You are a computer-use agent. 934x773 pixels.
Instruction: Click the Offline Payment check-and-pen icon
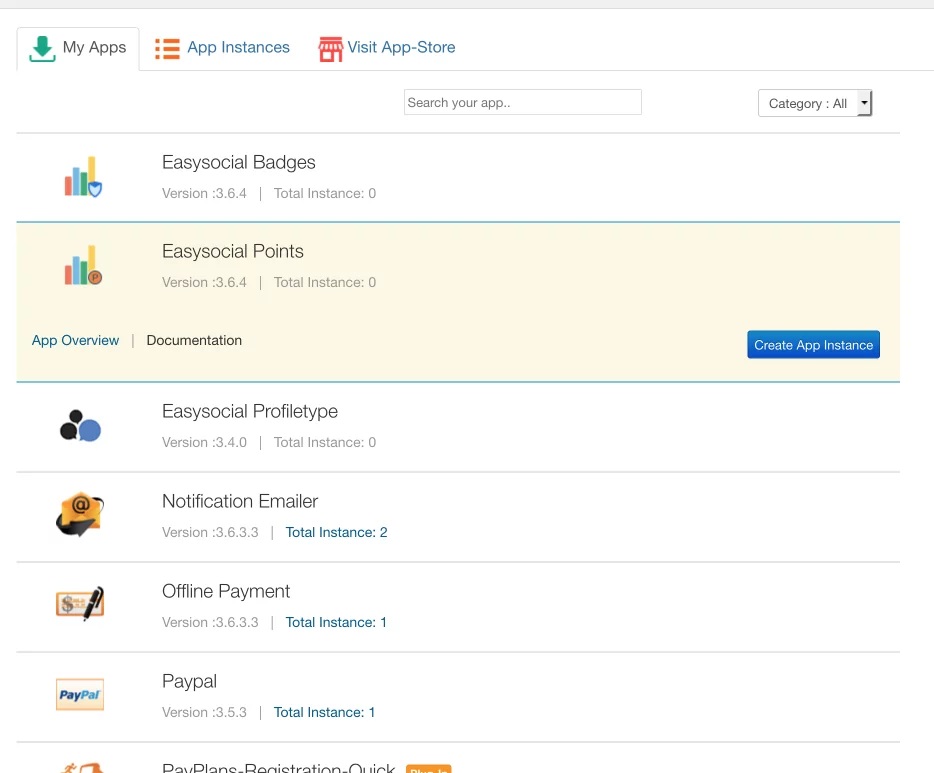80,604
